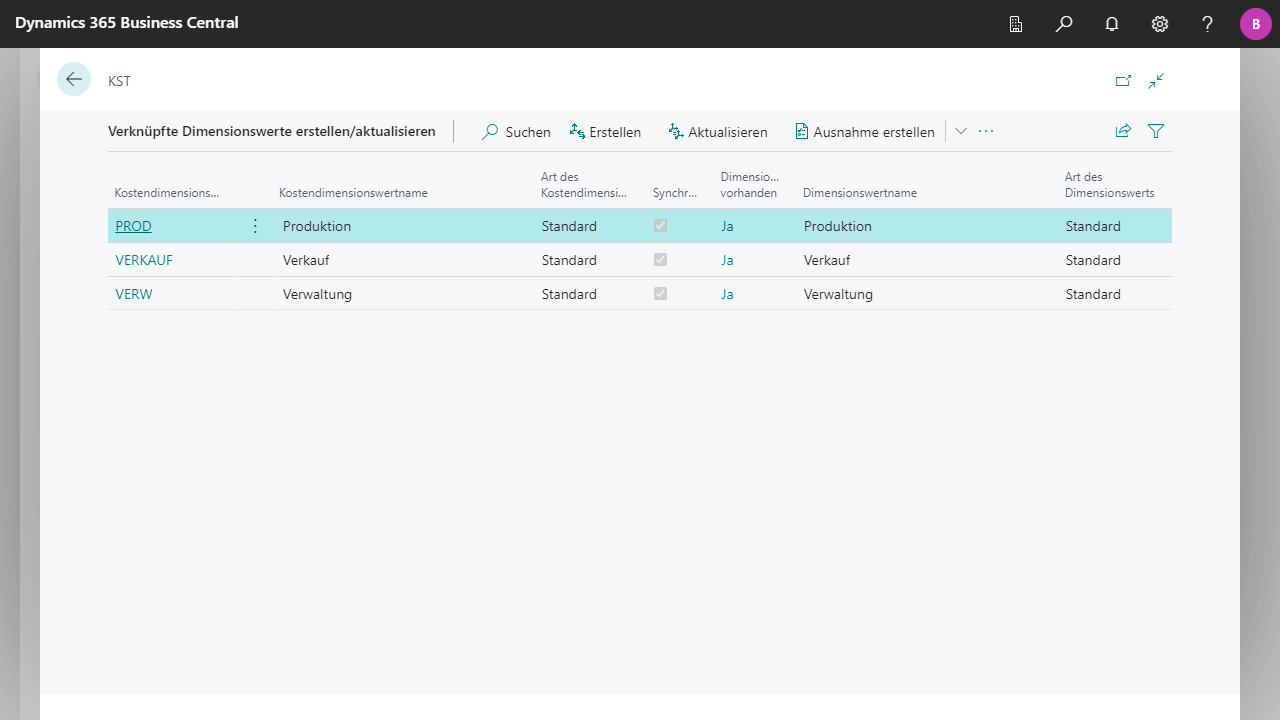This screenshot has height=720, width=1280.
Task: Open the page in a new window
Action: pyautogui.click(x=1123, y=81)
